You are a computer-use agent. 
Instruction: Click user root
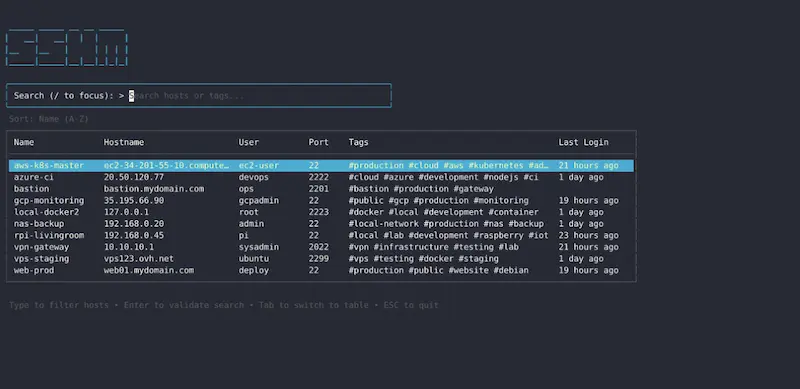coord(248,212)
